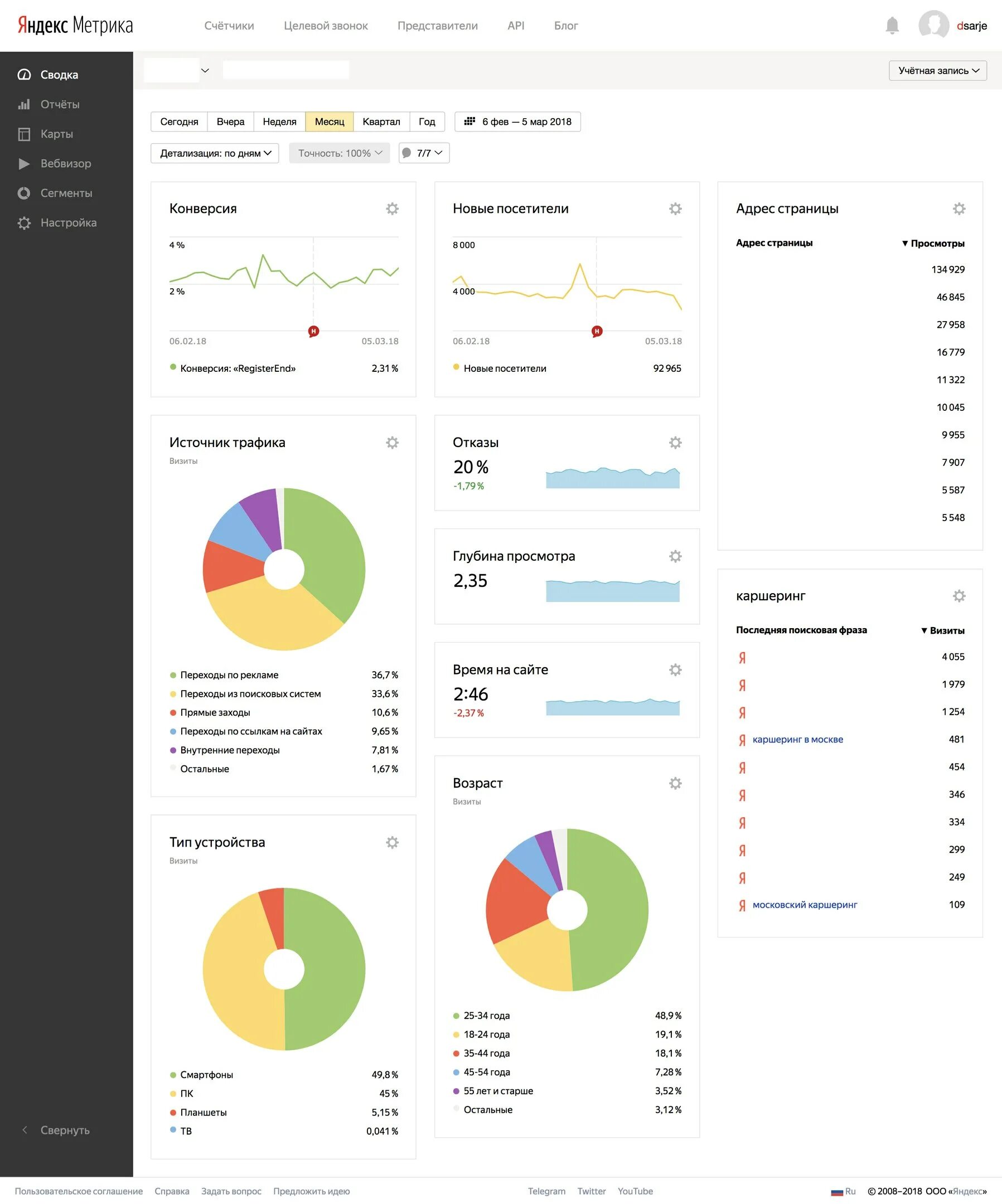The height and width of the screenshot is (1204, 1002).
Task: Click red note marker on Конверсия chart
Action: click(x=313, y=332)
